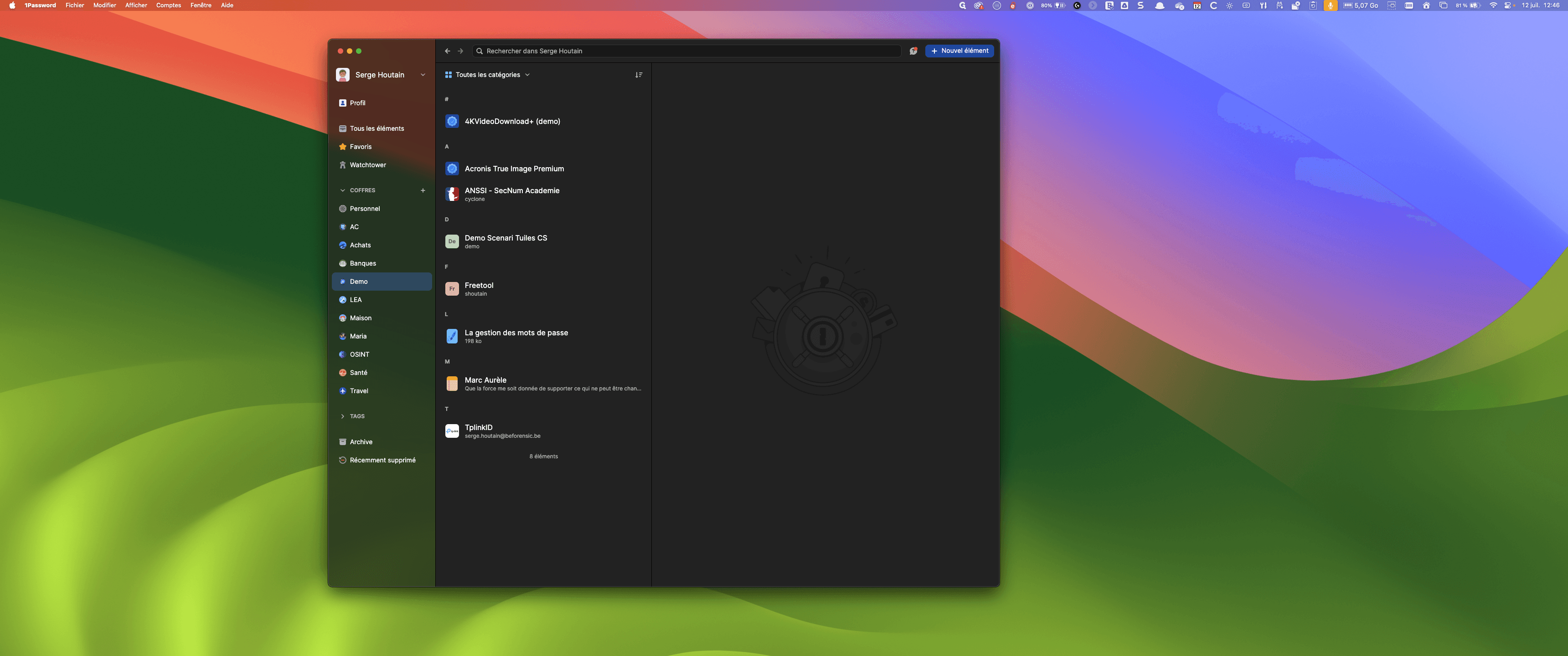The width and height of the screenshot is (1568, 656).
Task: Select the OSINT vault
Action: [x=382, y=355]
